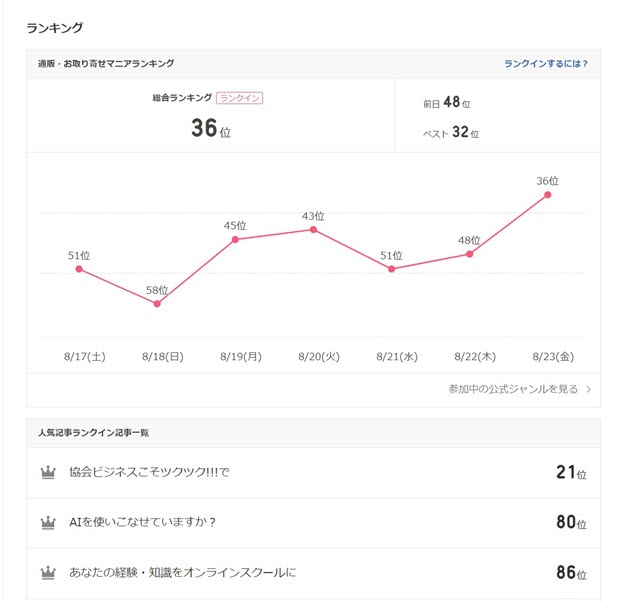Image resolution: width=620 pixels, height=602 pixels.
Task: Open the 参加中の公式ジャンルを見る link text
Action: (x=513, y=389)
